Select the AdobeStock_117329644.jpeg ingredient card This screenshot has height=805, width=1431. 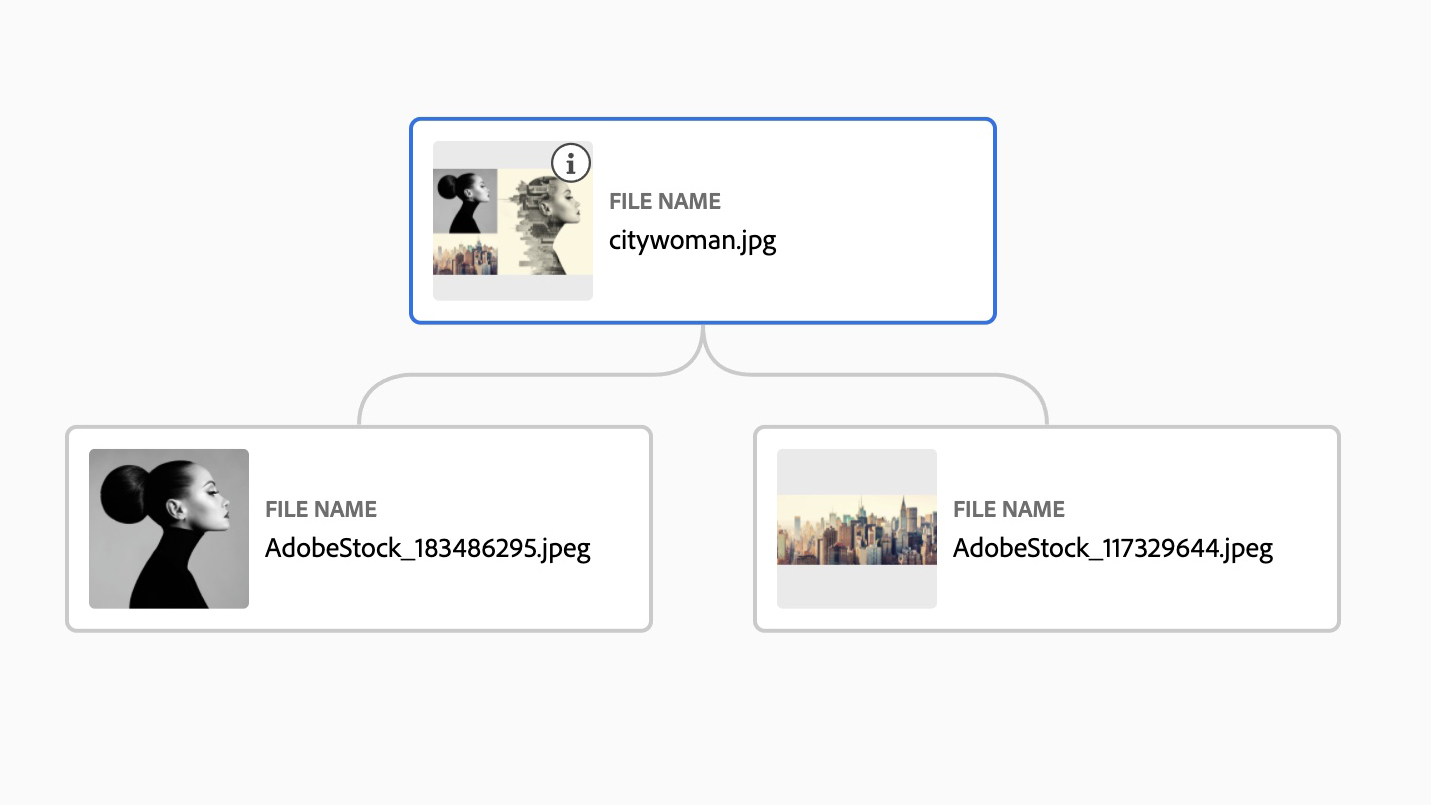pos(1047,529)
